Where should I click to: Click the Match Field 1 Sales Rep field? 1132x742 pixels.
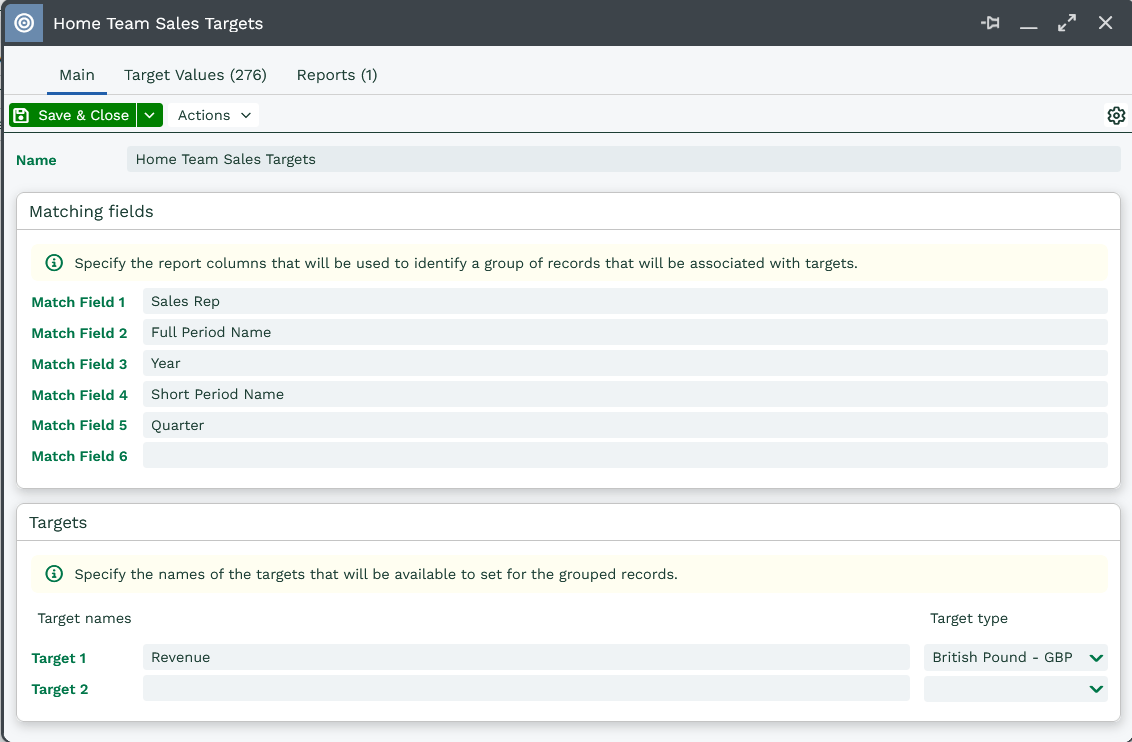coord(625,302)
